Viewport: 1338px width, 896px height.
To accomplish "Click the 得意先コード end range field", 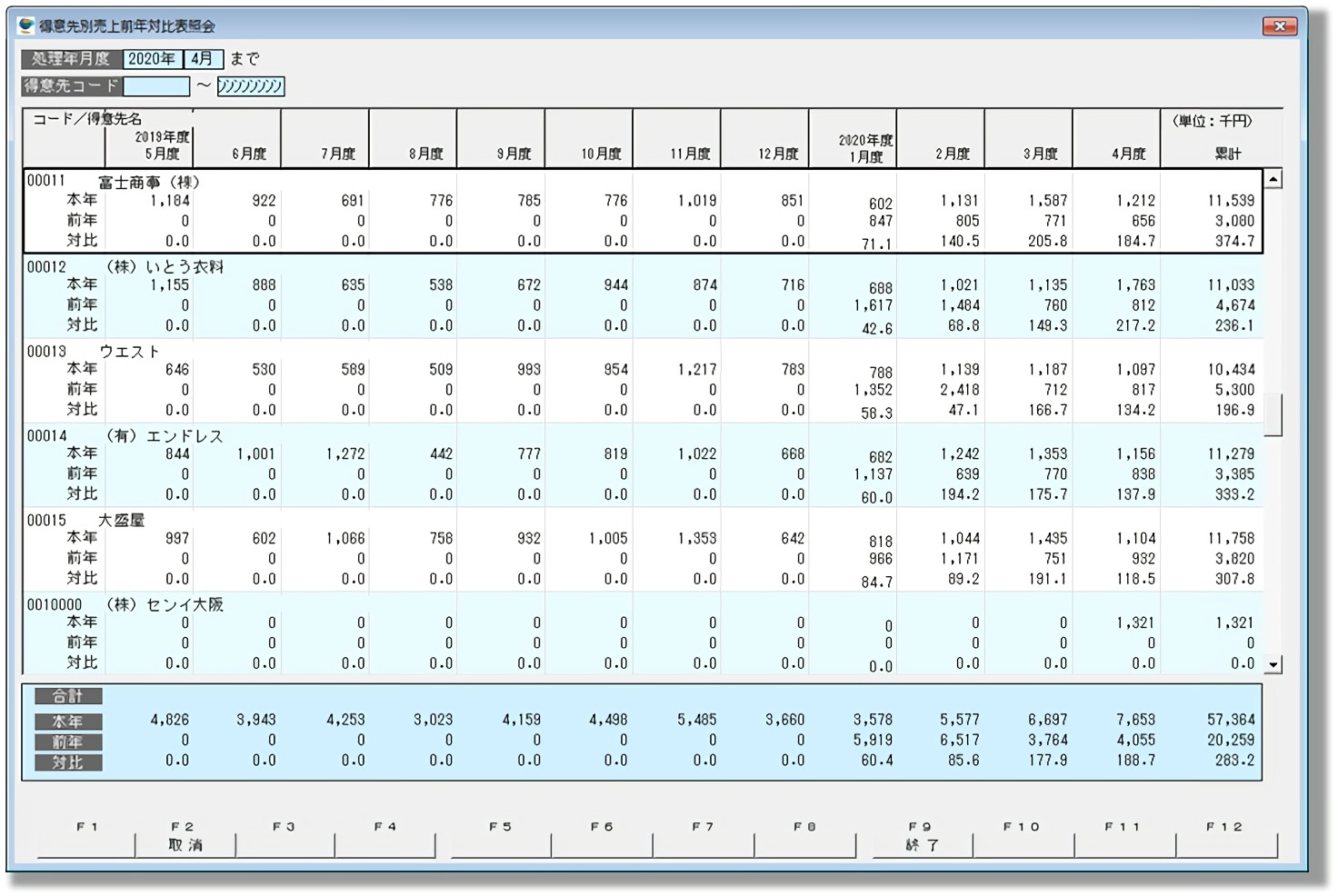I will (x=250, y=86).
